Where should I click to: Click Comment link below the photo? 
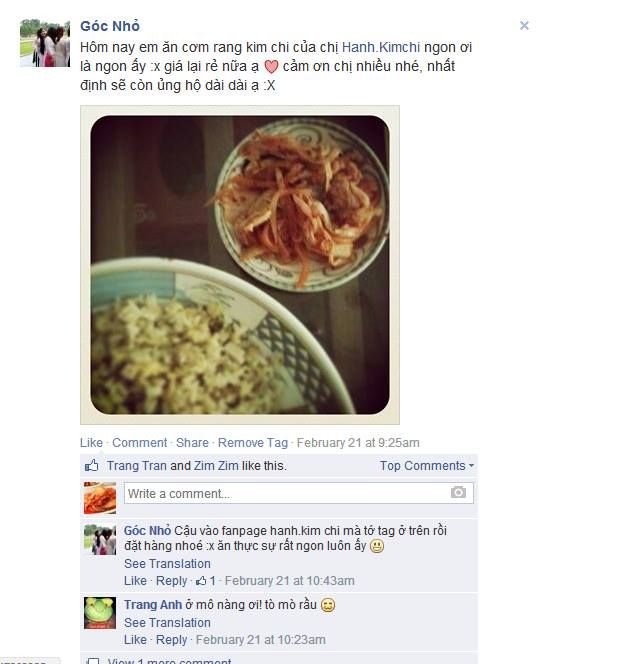coord(139,443)
